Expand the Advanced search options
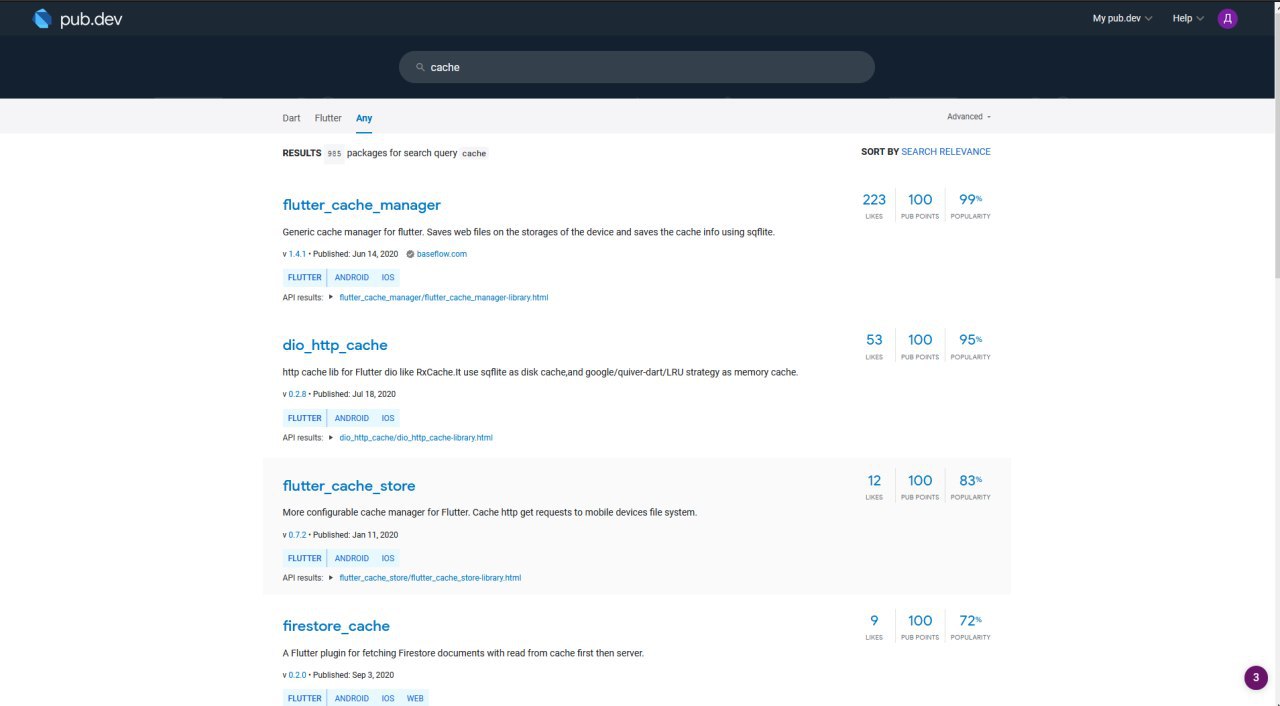The height and width of the screenshot is (706, 1280). pos(969,117)
